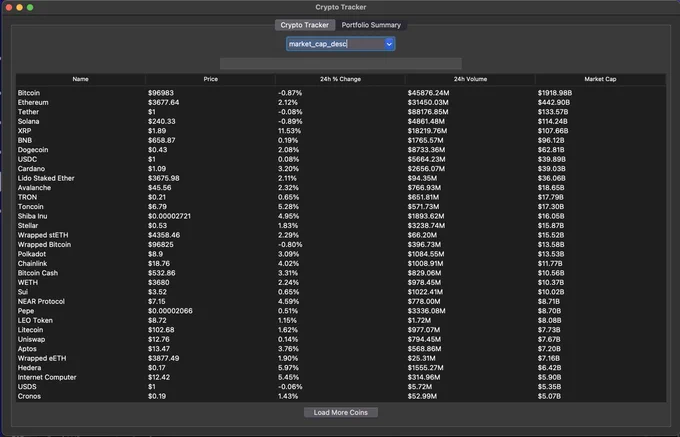Click Solana's price $240.33
This screenshot has width=680, height=437.
click(x=162, y=121)
